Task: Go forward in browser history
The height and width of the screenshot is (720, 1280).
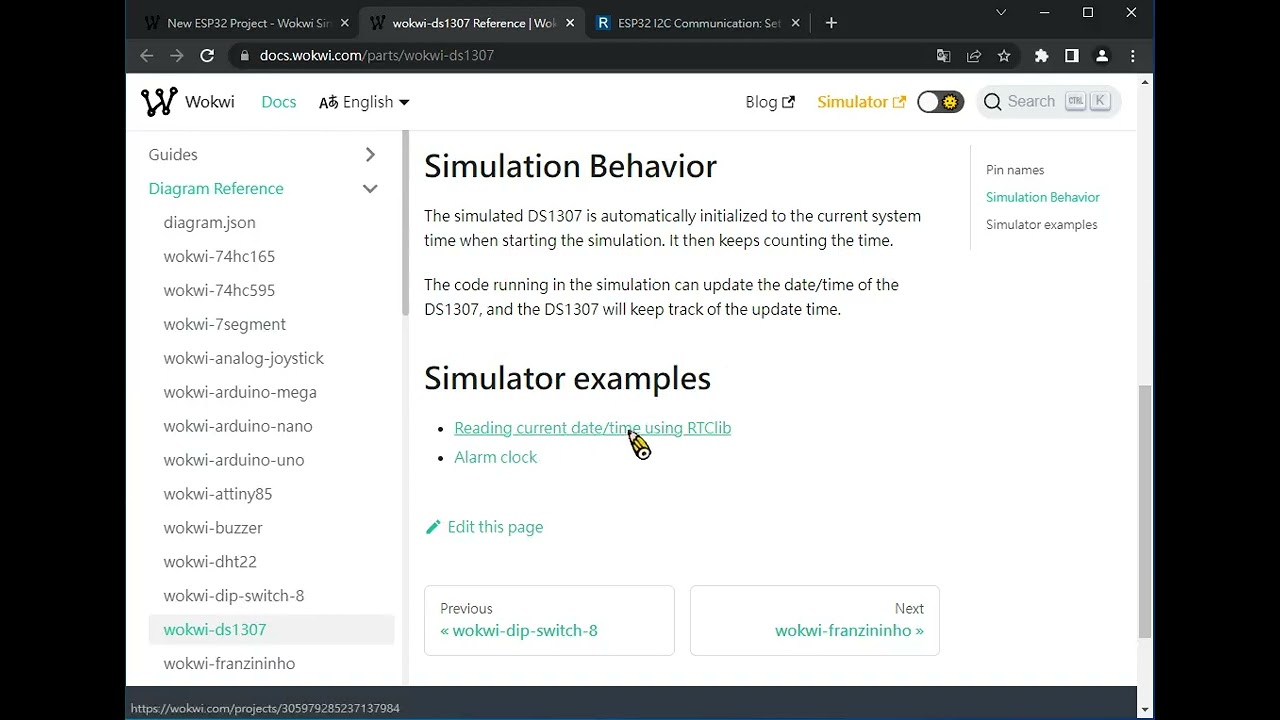Action: (177, 56)
